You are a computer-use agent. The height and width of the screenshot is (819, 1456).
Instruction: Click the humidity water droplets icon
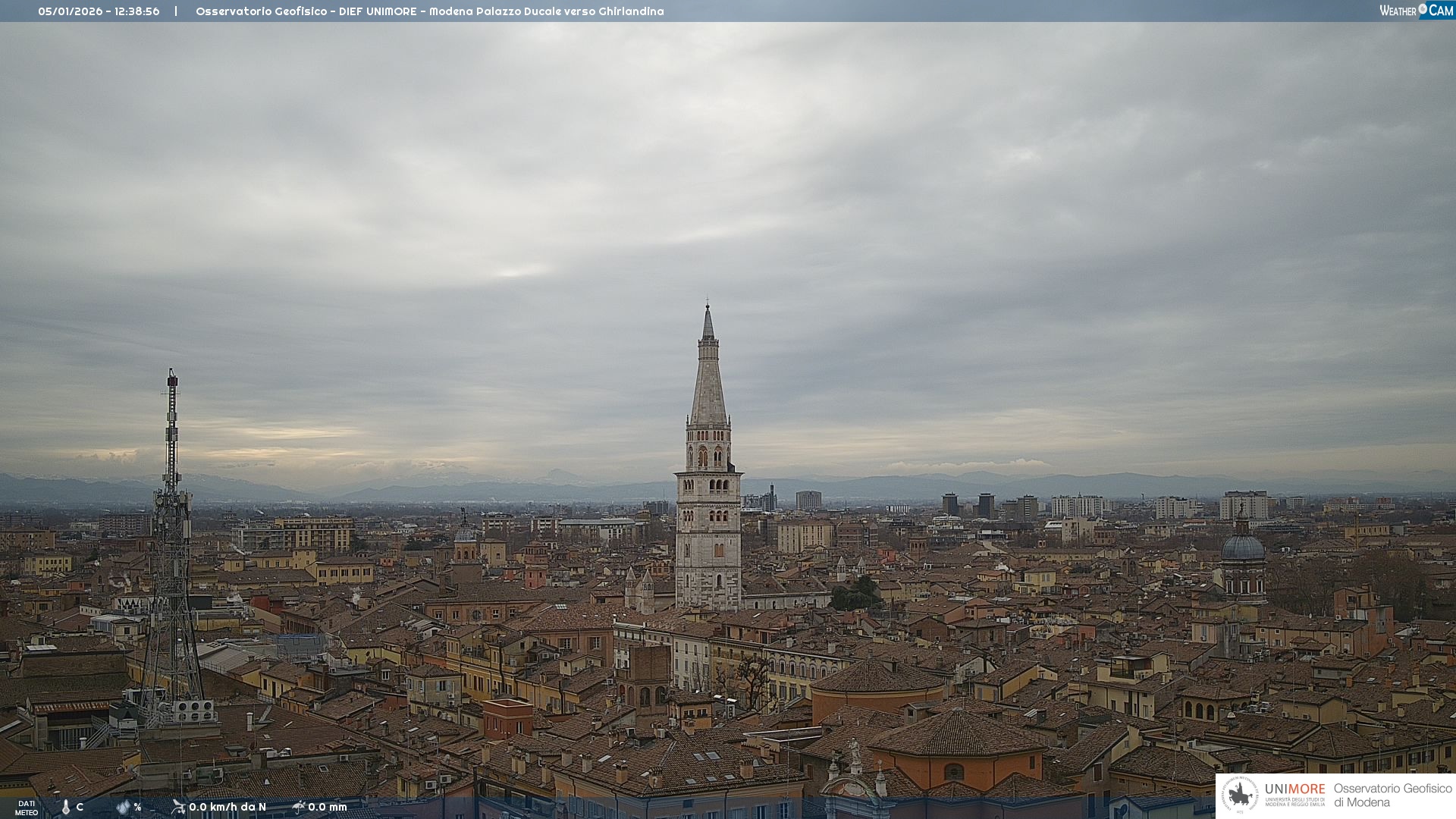click(x=123, y=807)
